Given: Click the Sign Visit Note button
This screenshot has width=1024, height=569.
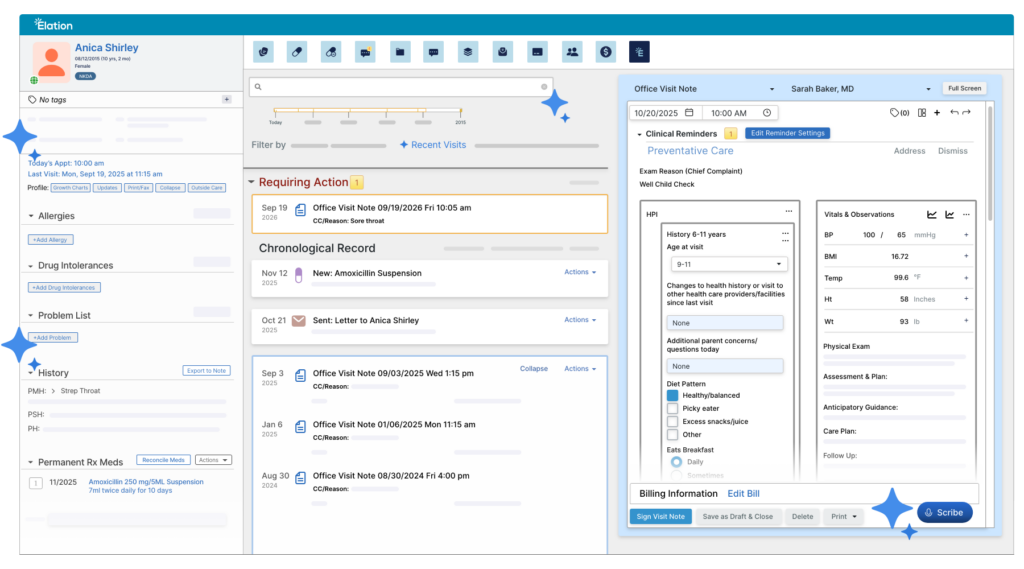Looking at the screenshot, I should pos(660,516).
